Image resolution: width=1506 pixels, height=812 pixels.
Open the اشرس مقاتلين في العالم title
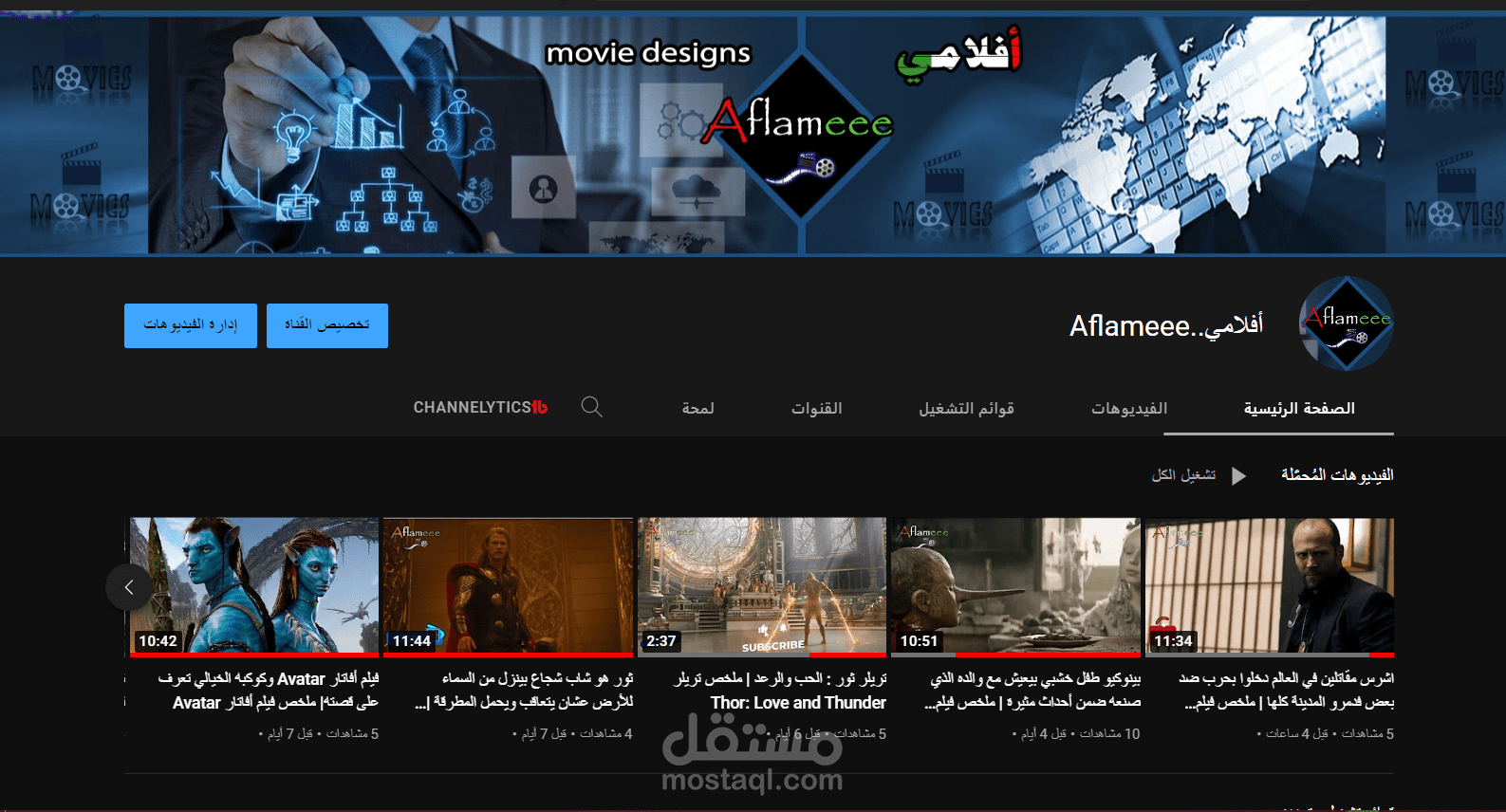pyautogui.click(x=1287, y=691)
